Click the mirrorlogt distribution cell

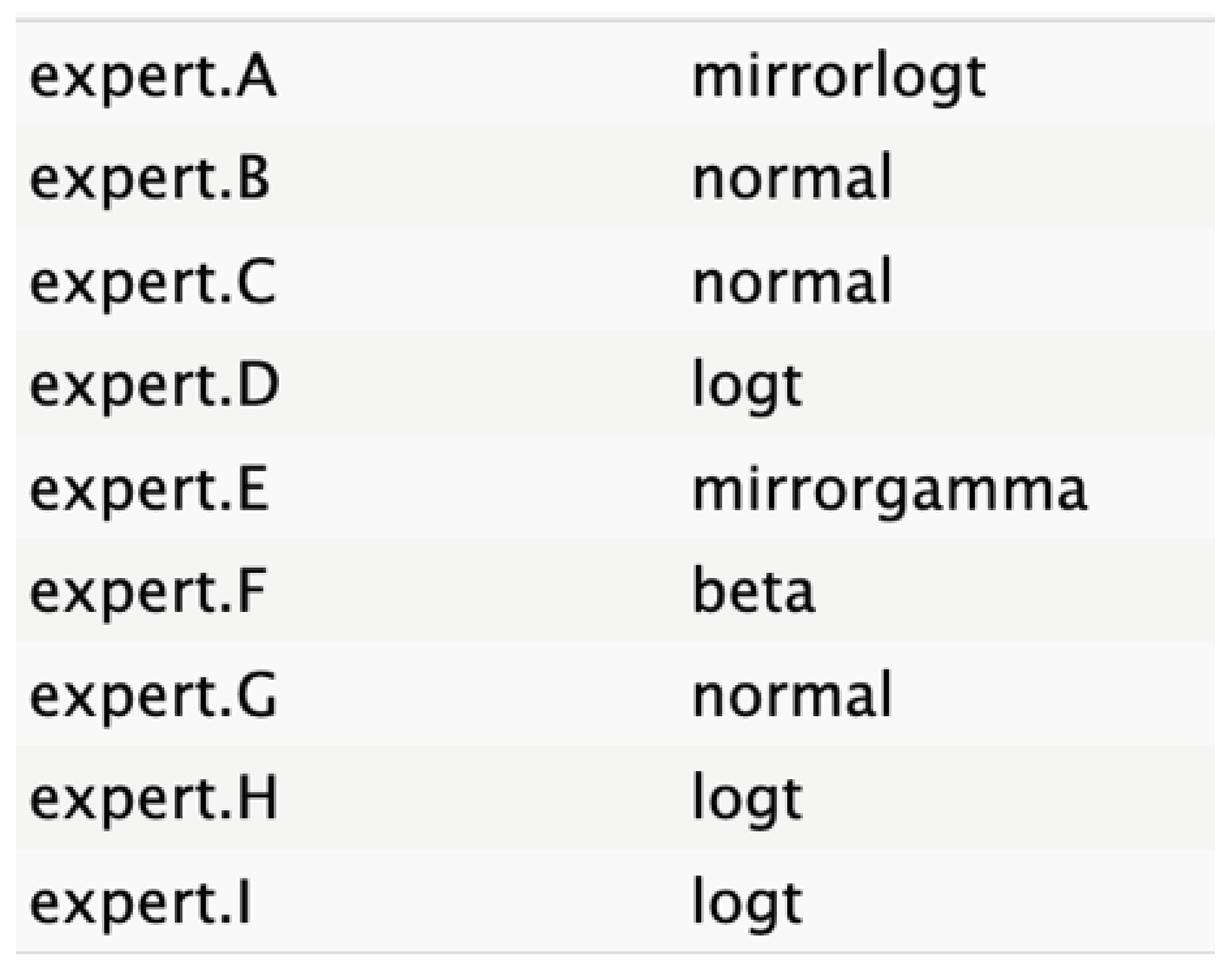point(839,78)
